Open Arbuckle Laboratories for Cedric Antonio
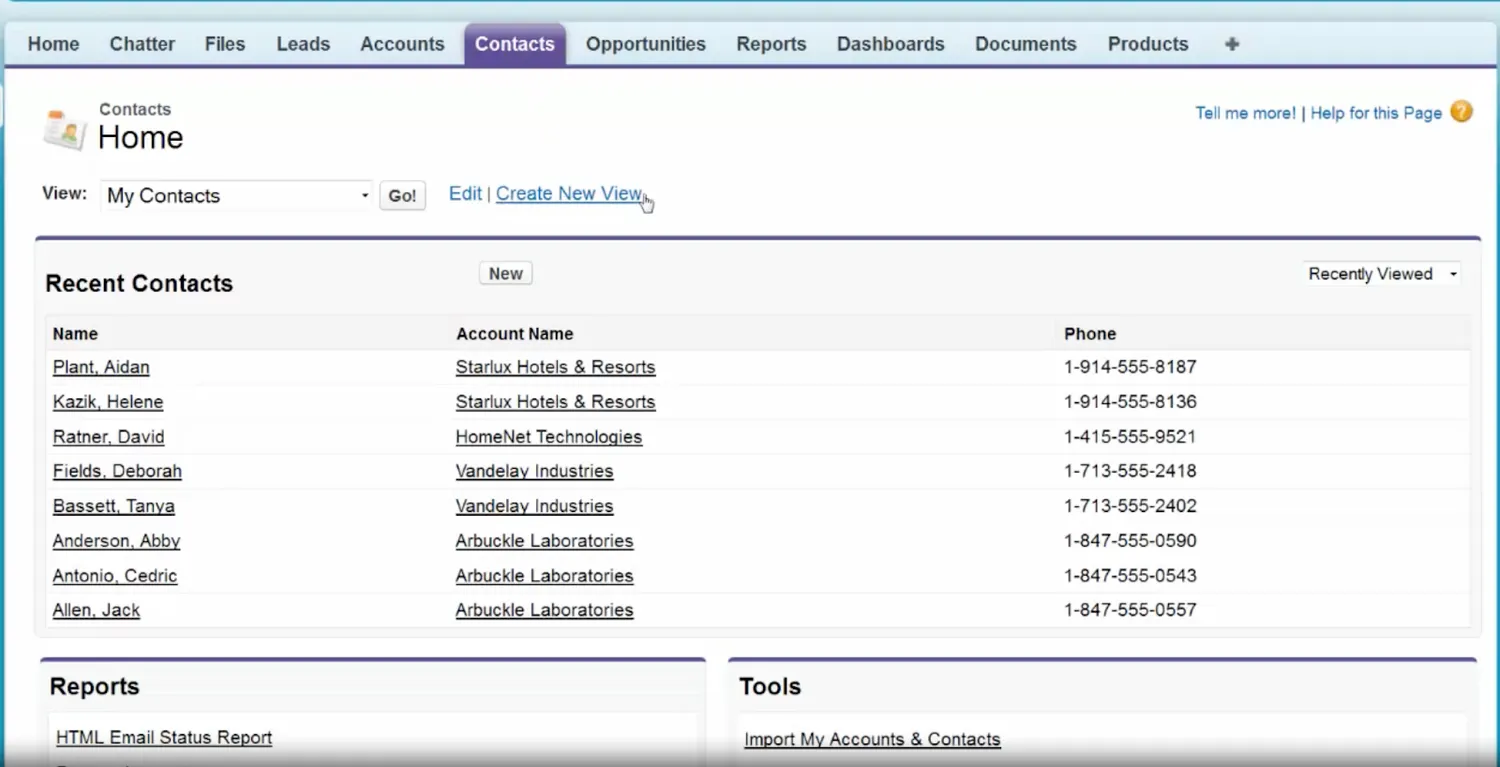 pyautogui.click(x=544, y=576)
